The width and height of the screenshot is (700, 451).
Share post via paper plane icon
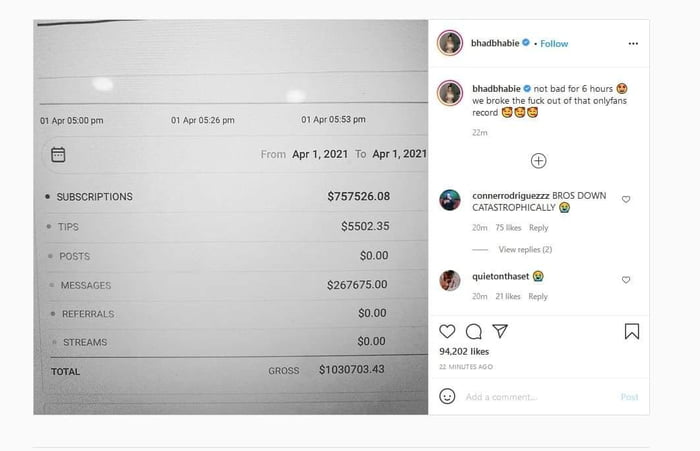500,331
